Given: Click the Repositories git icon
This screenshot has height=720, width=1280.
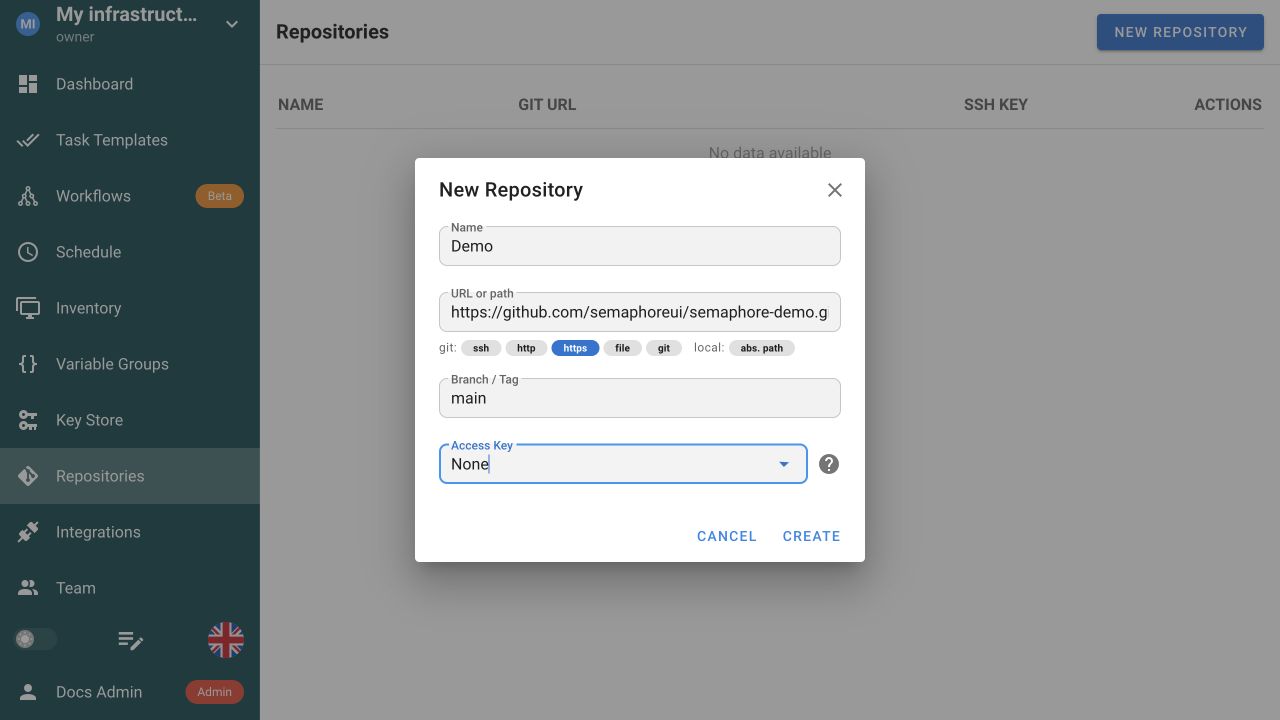Looking at the screenshot, I should tap(28, 476).
